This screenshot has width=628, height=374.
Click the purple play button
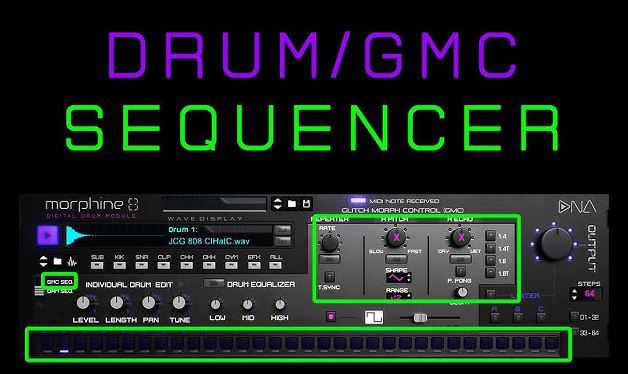click(48, 235)
